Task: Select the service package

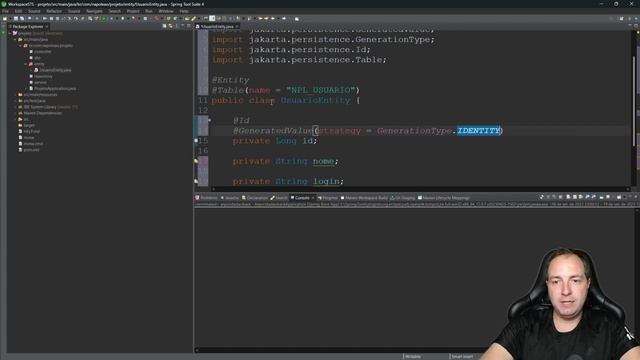Action: coord(40,82)
